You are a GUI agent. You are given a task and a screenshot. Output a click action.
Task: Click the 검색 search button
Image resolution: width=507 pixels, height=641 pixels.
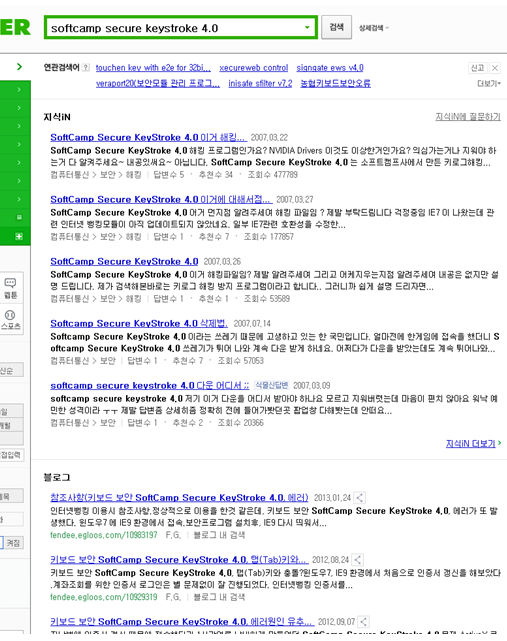336,27
